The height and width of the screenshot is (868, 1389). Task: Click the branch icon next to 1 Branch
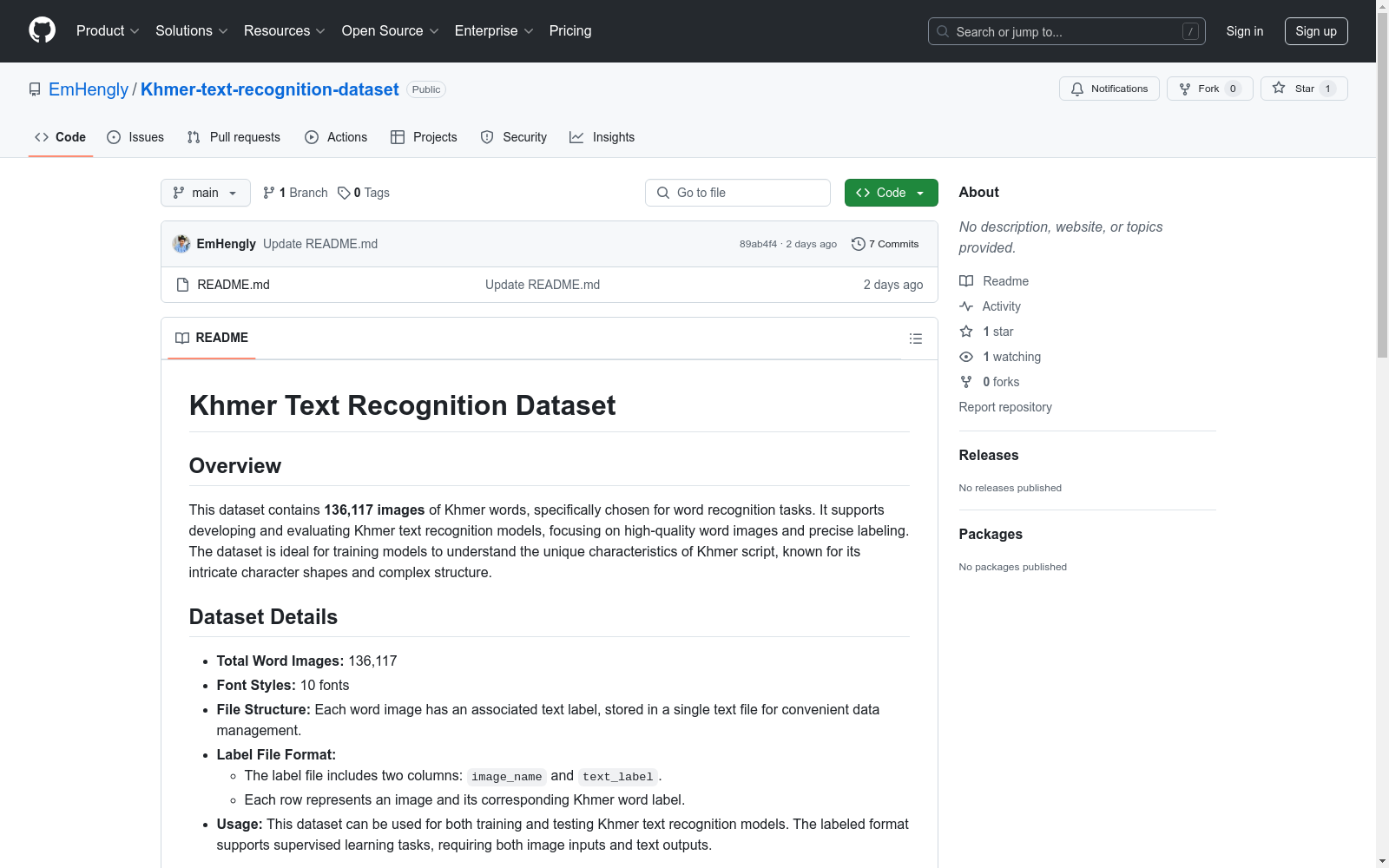(x=269, y=193)
